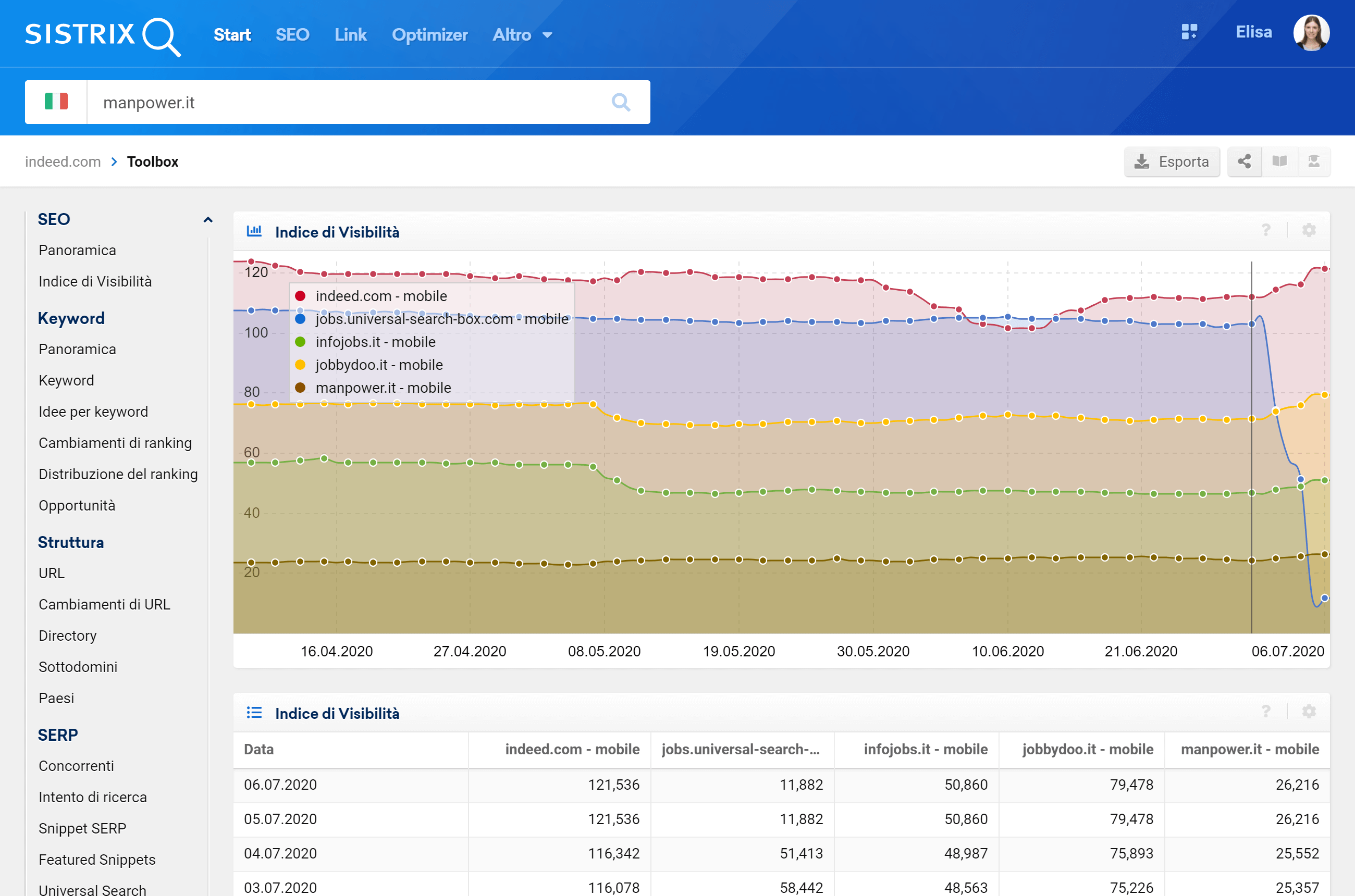
Task: Click the Italian flag country selector
Action: point(56,102)
